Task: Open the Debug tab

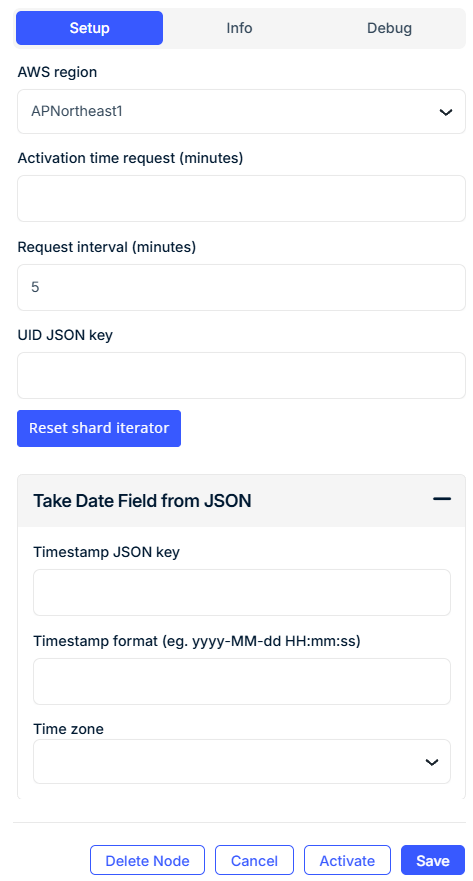Action: (x=389, y=28)
